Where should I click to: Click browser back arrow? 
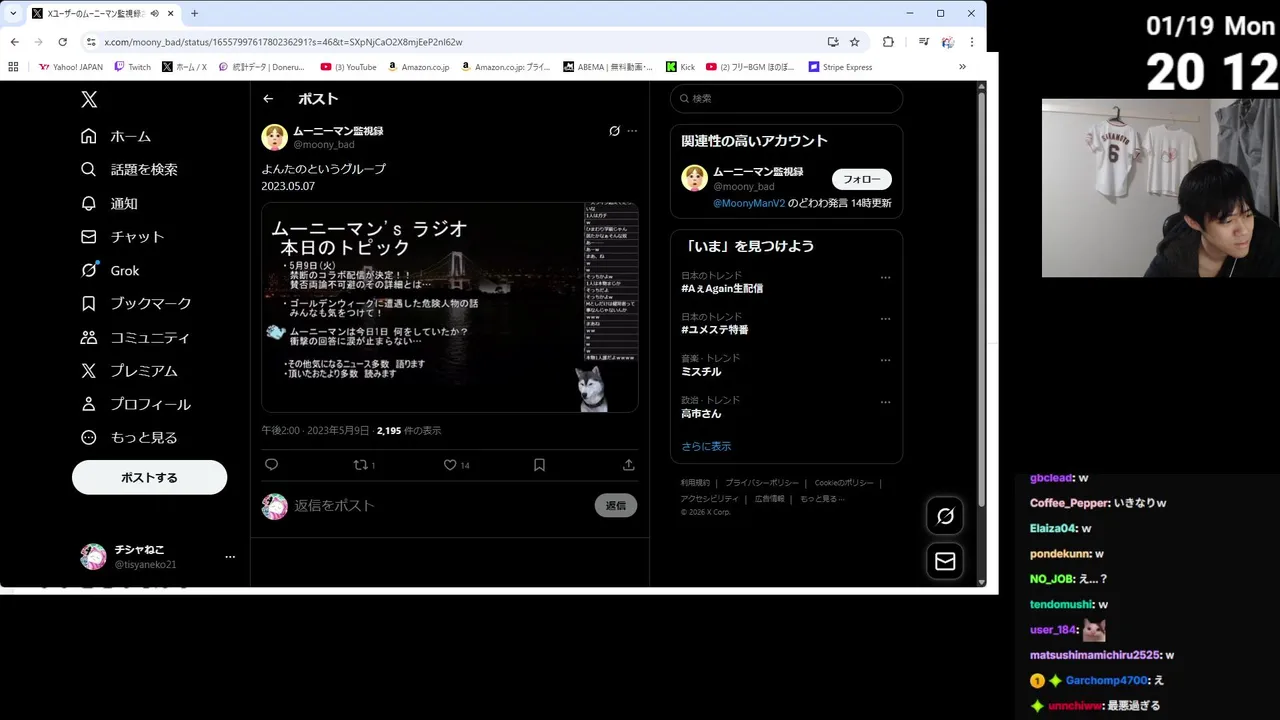click(x=14, y=42)
